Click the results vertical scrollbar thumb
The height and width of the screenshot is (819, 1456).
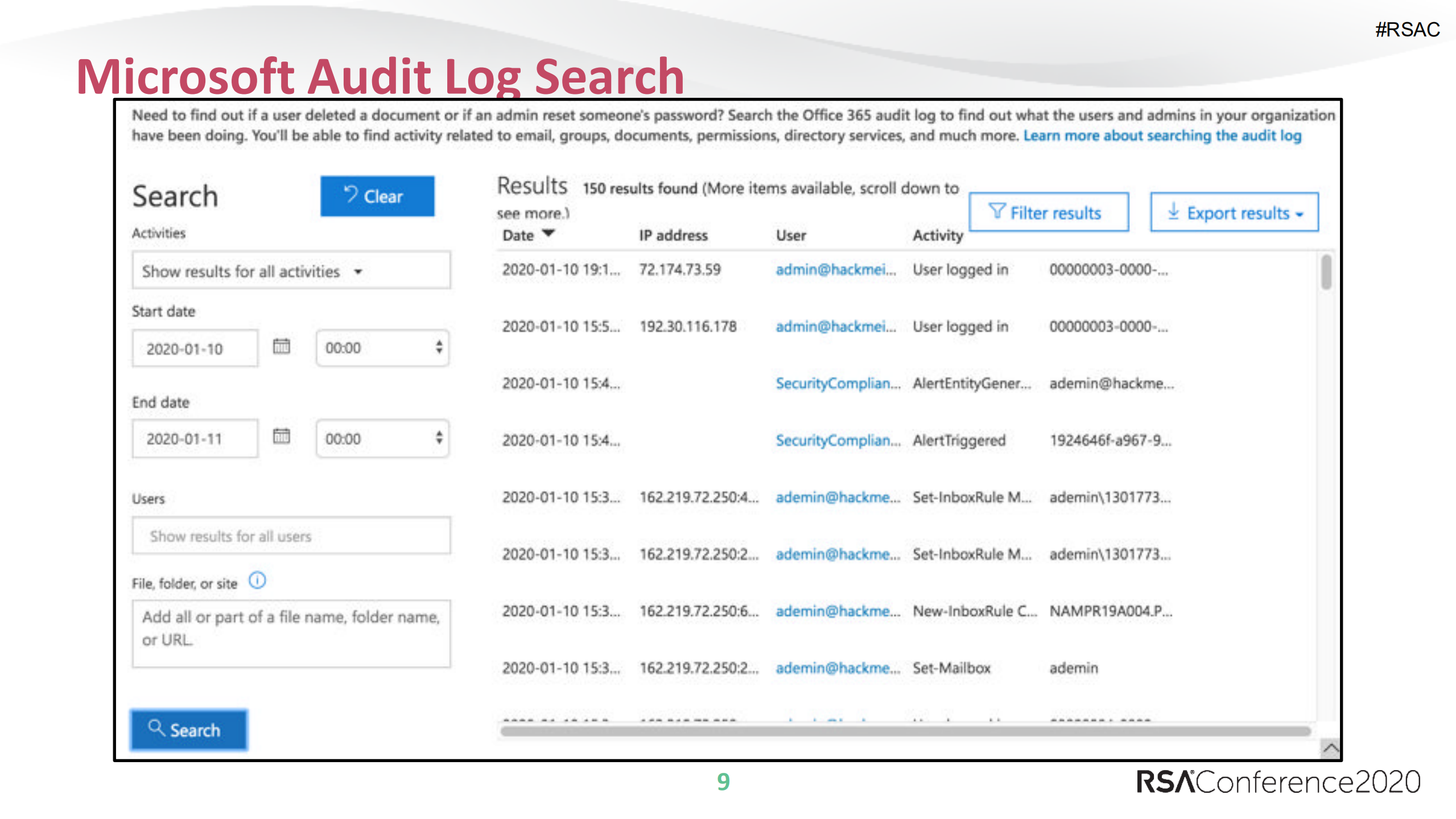(x=1326, y=272)
